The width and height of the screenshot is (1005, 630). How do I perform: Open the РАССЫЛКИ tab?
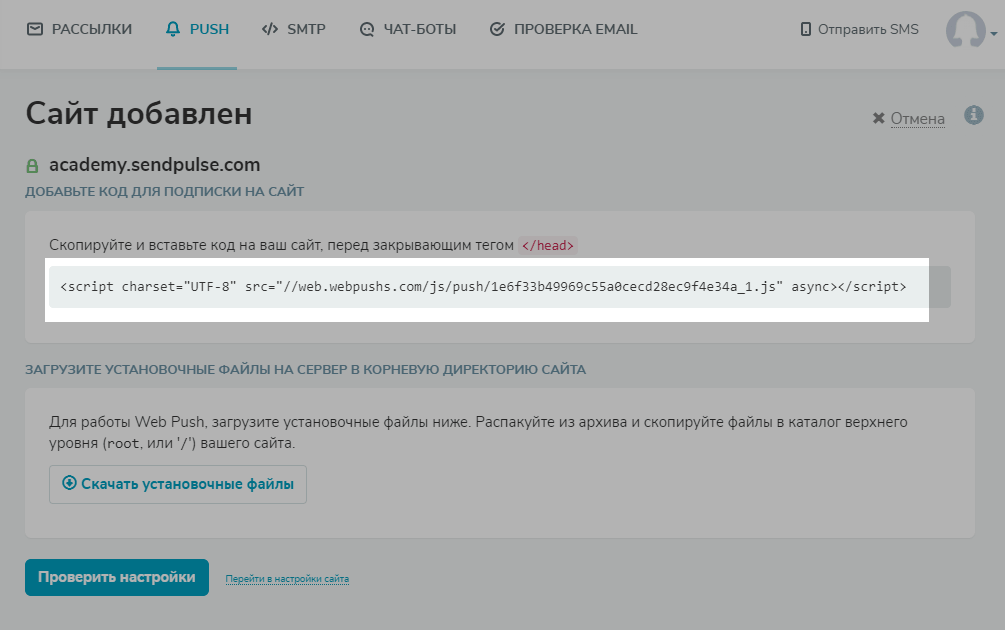click(79, 29)
